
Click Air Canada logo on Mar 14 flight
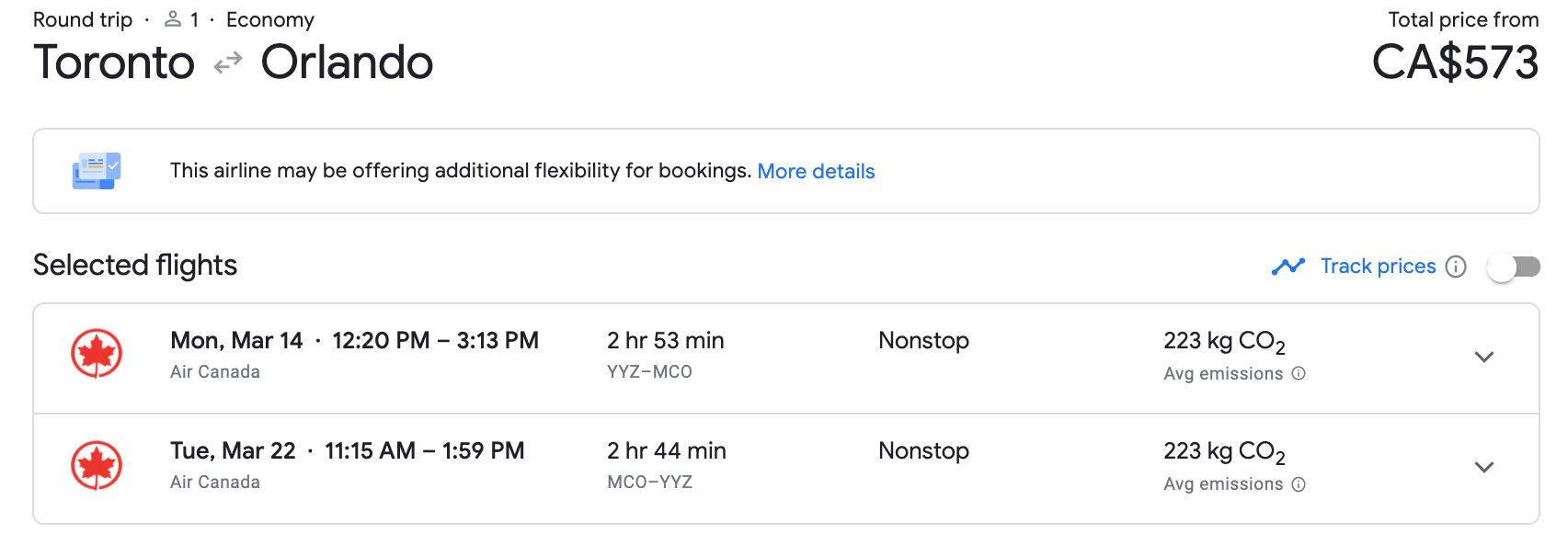pyautogui.click(x=97, y=354)
